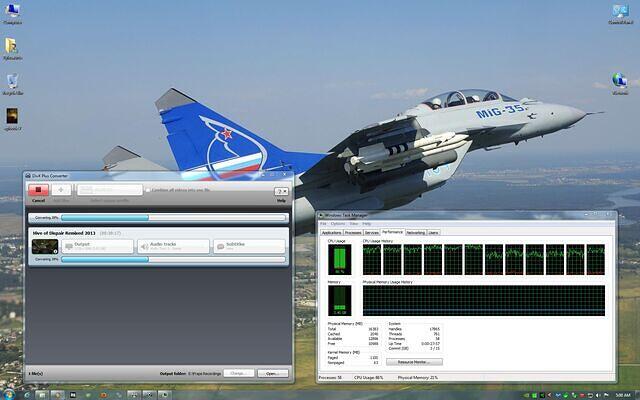Open the folder icon on the desktop

[x=13, y=48]
